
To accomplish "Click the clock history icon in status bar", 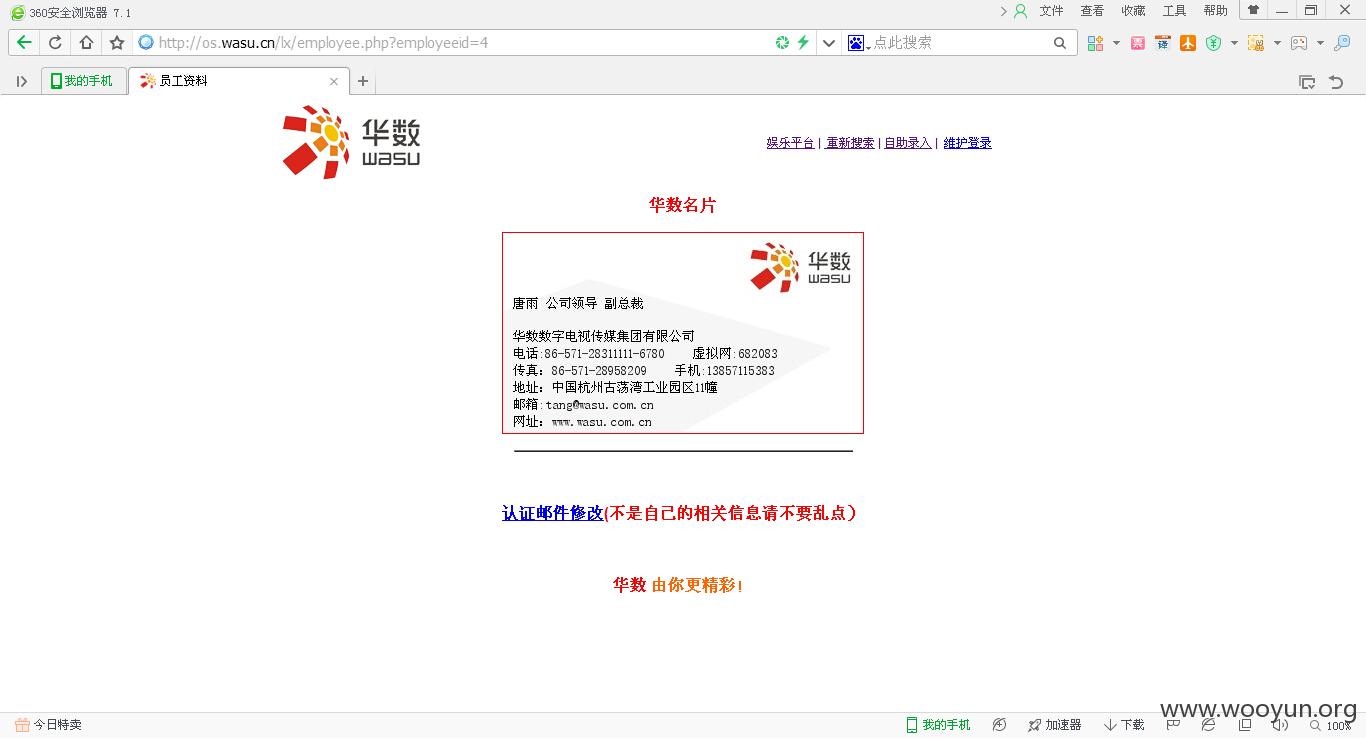I will click(x=999, y=725).
